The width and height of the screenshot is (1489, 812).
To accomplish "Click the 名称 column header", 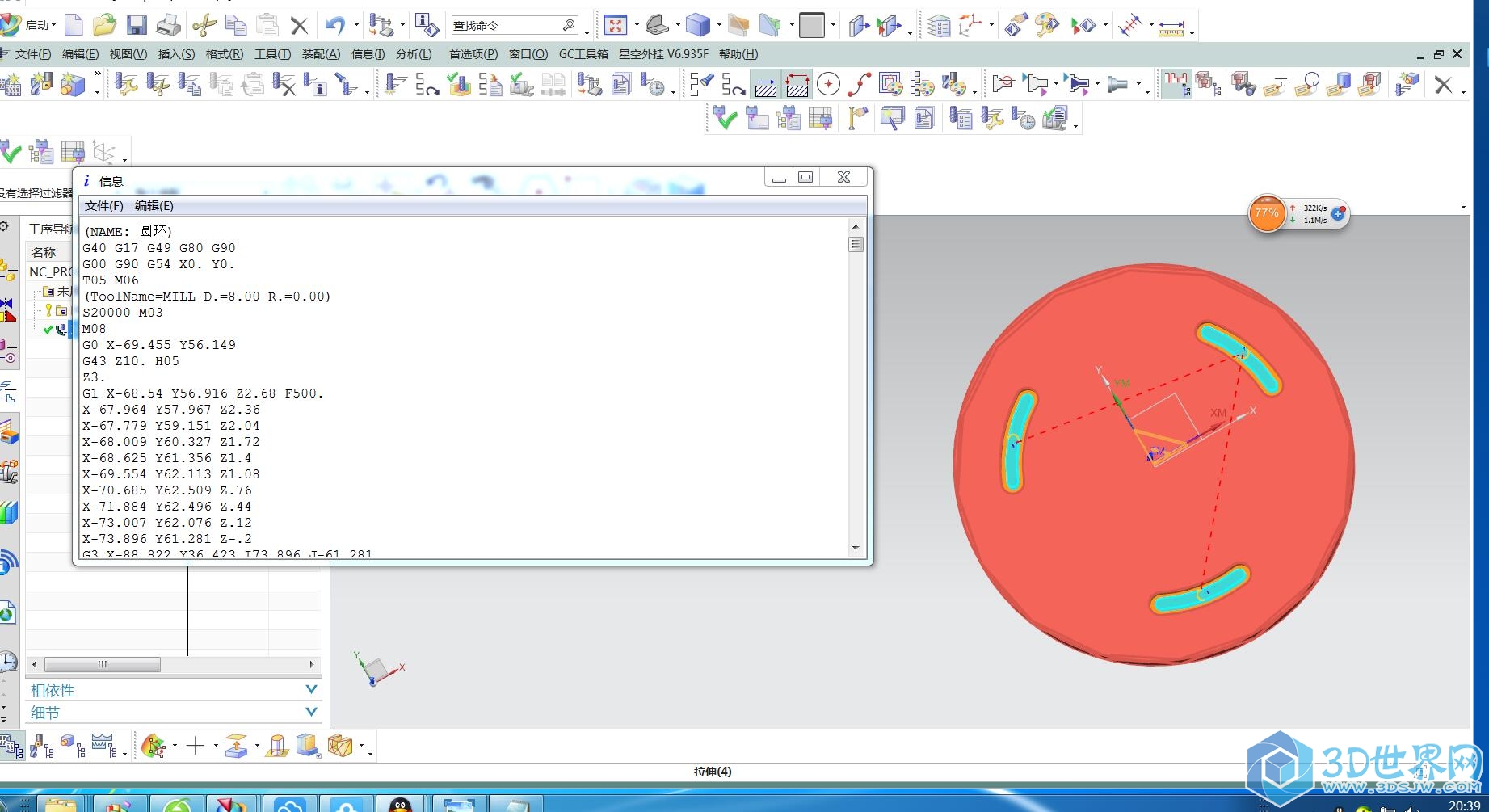I will 44,252.
